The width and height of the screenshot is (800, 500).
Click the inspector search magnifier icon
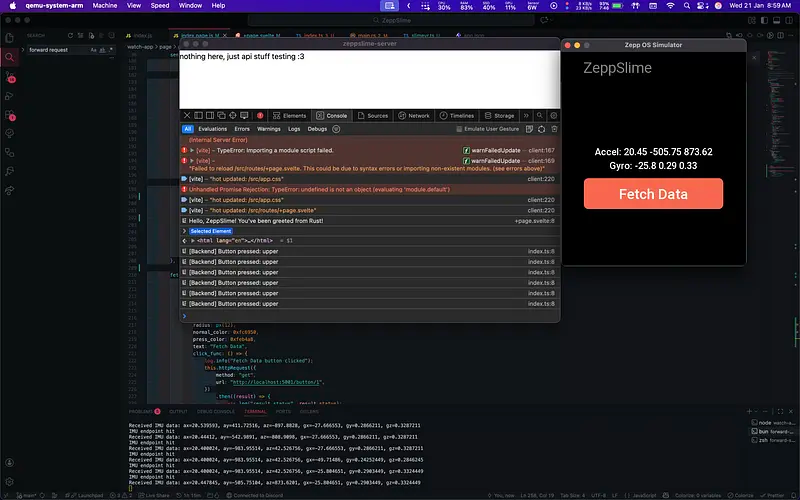click(539, 116)
